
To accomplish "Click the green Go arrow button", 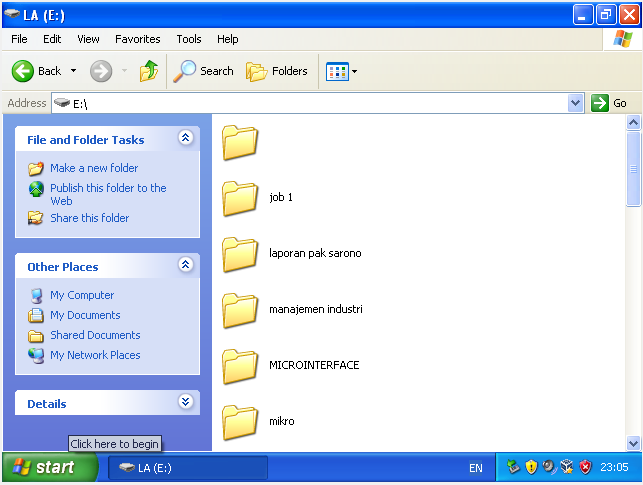I will pyautogui.click(x=600, y=103).
